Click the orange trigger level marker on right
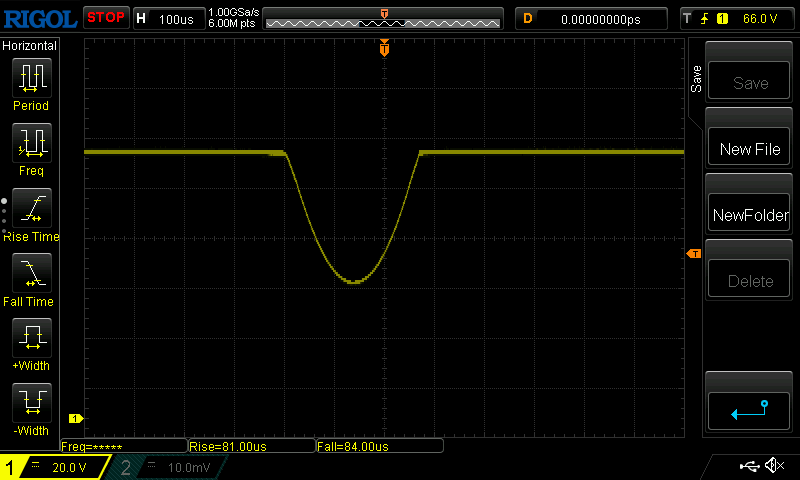800x480 pixels. point(694,254)
